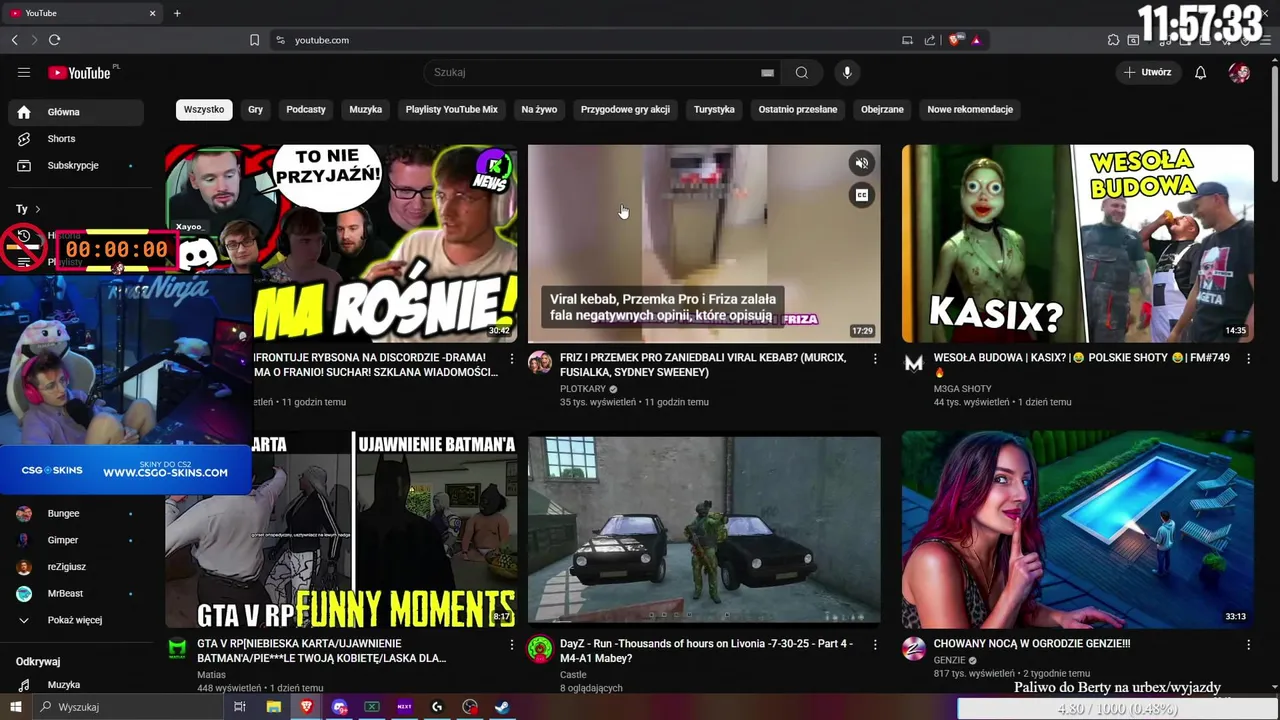Select the Przygodowe gry akcji chip
Screen dimensions: 1280x720
pos(625,109)
